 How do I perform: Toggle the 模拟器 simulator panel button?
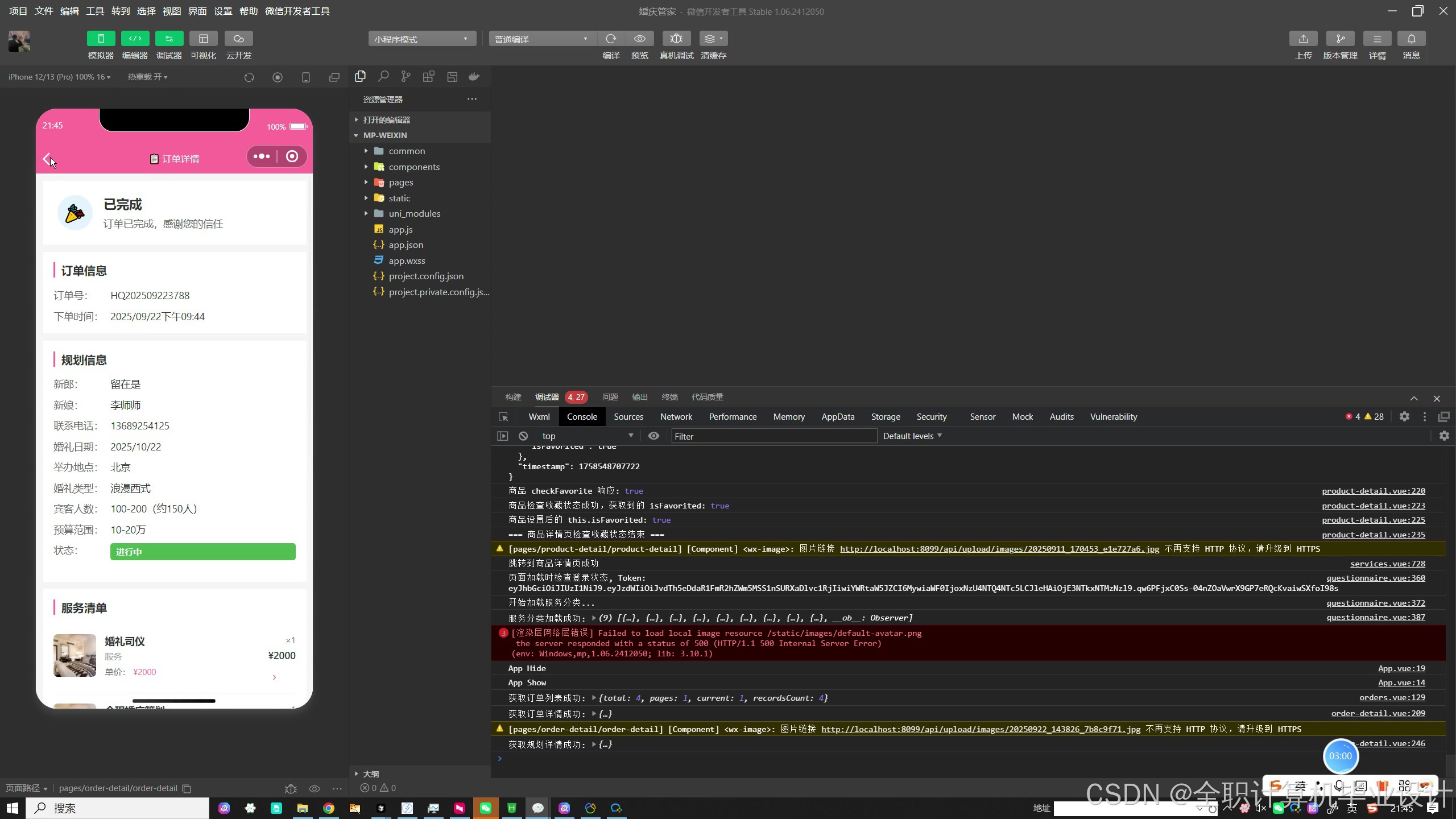(x=101, y=39)
